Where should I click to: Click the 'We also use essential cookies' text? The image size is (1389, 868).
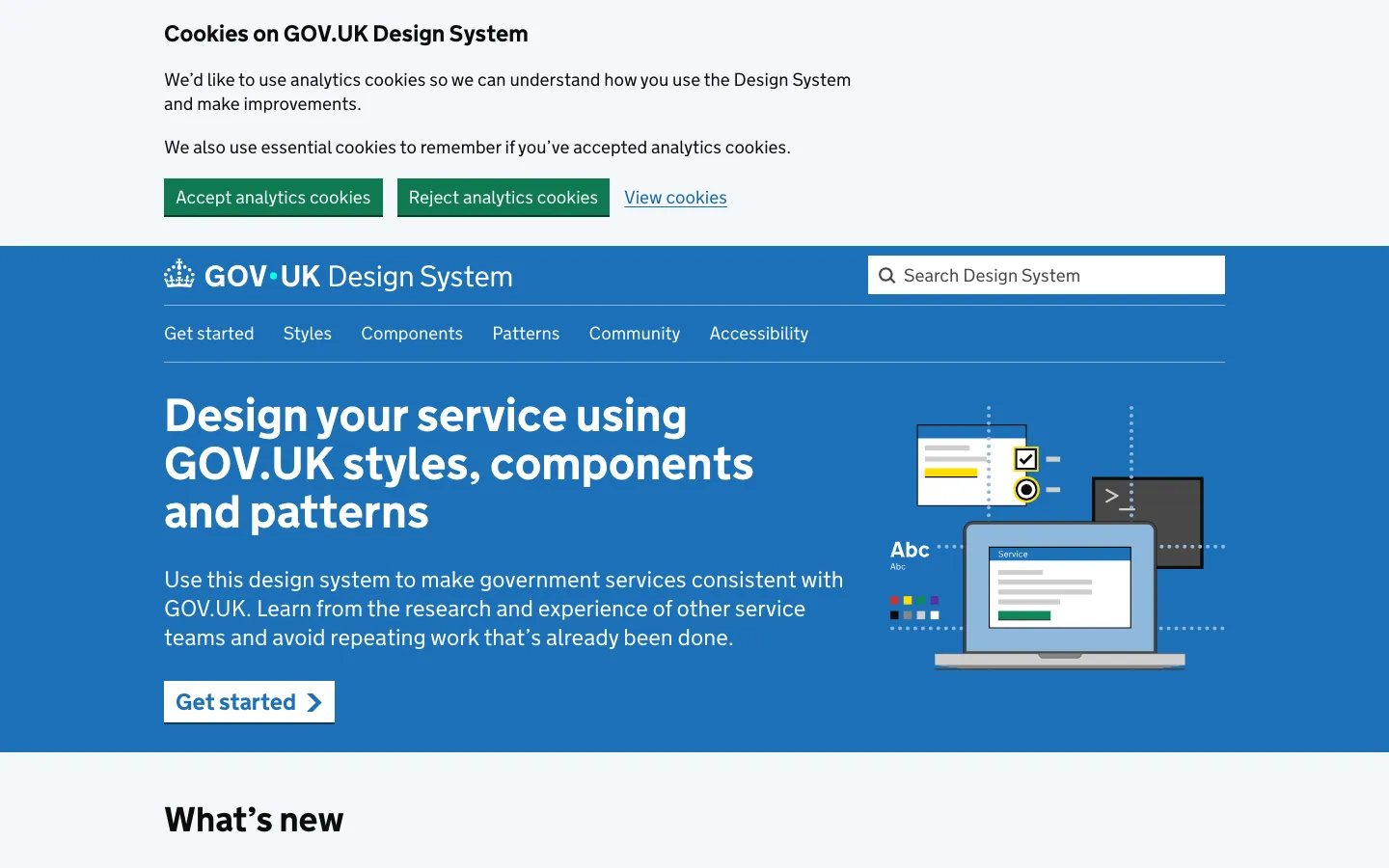477,148
